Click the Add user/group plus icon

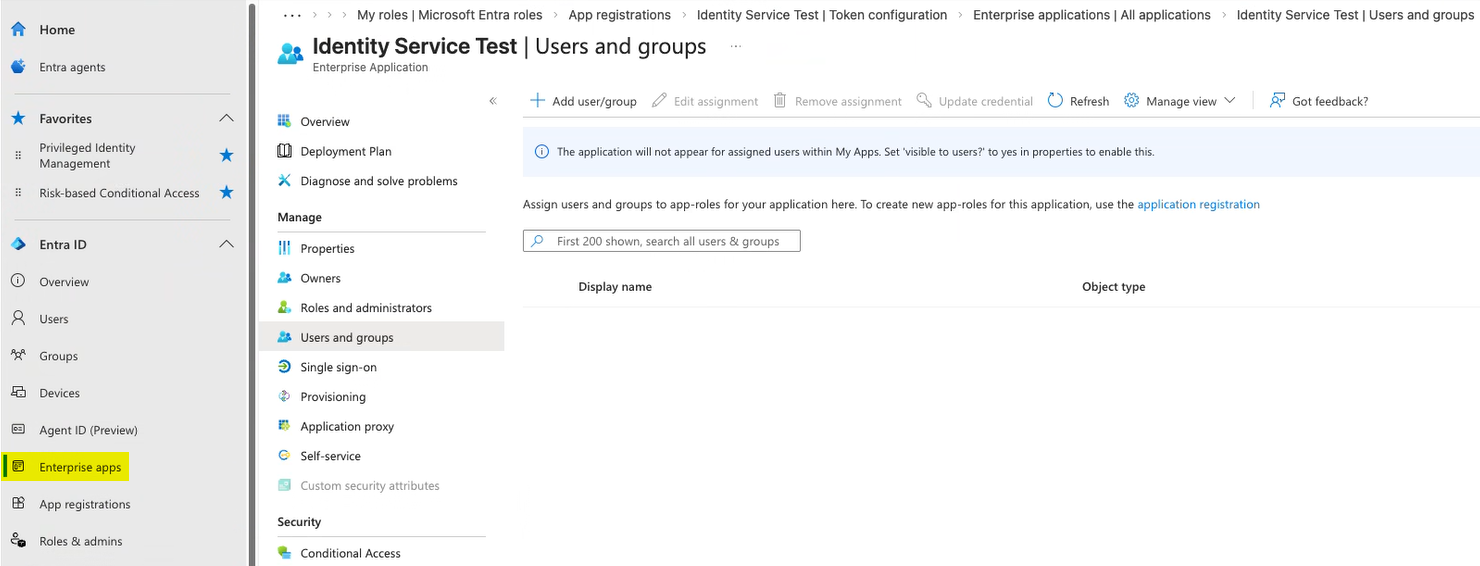(537, 101)
